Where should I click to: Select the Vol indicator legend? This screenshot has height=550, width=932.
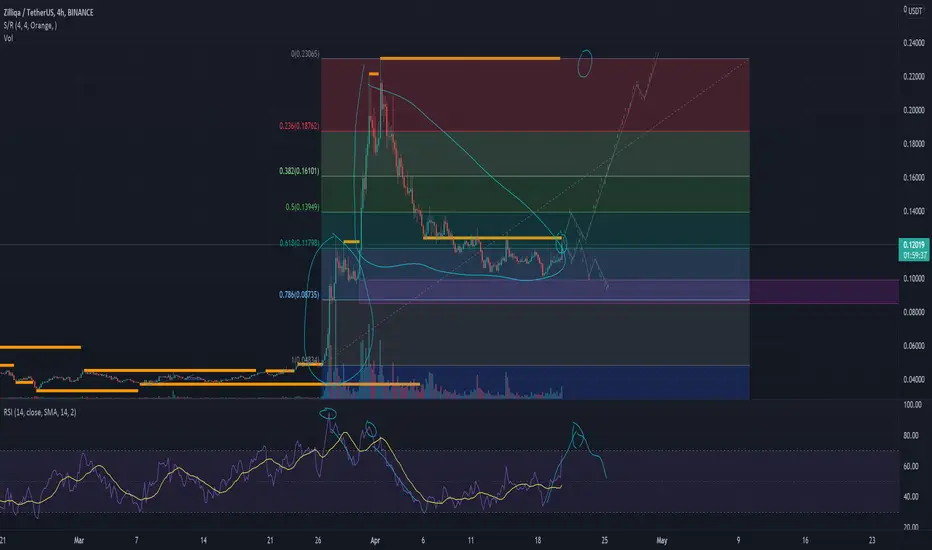tap(8, 38)
